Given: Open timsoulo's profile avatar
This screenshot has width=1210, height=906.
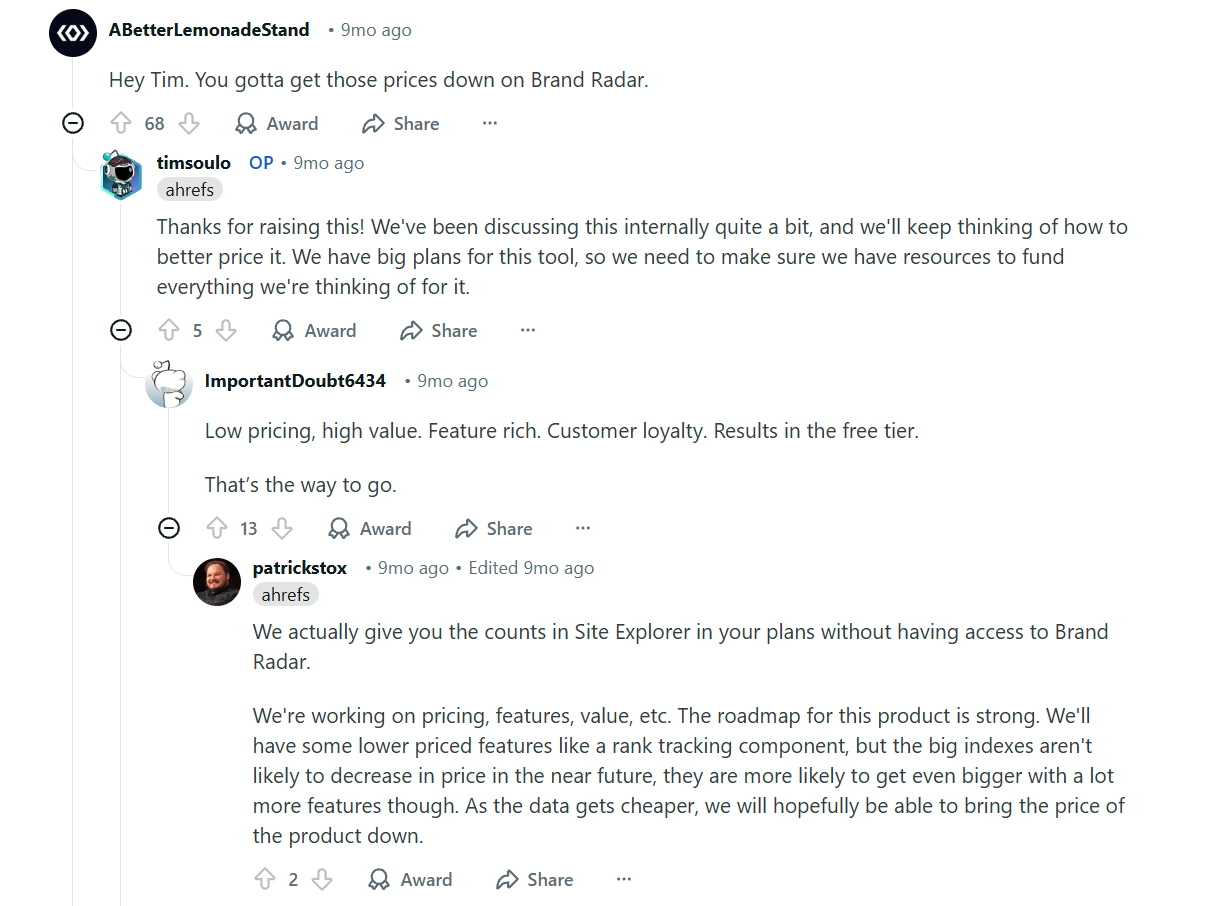Looking at the screenshot, I should pos(121,172).
